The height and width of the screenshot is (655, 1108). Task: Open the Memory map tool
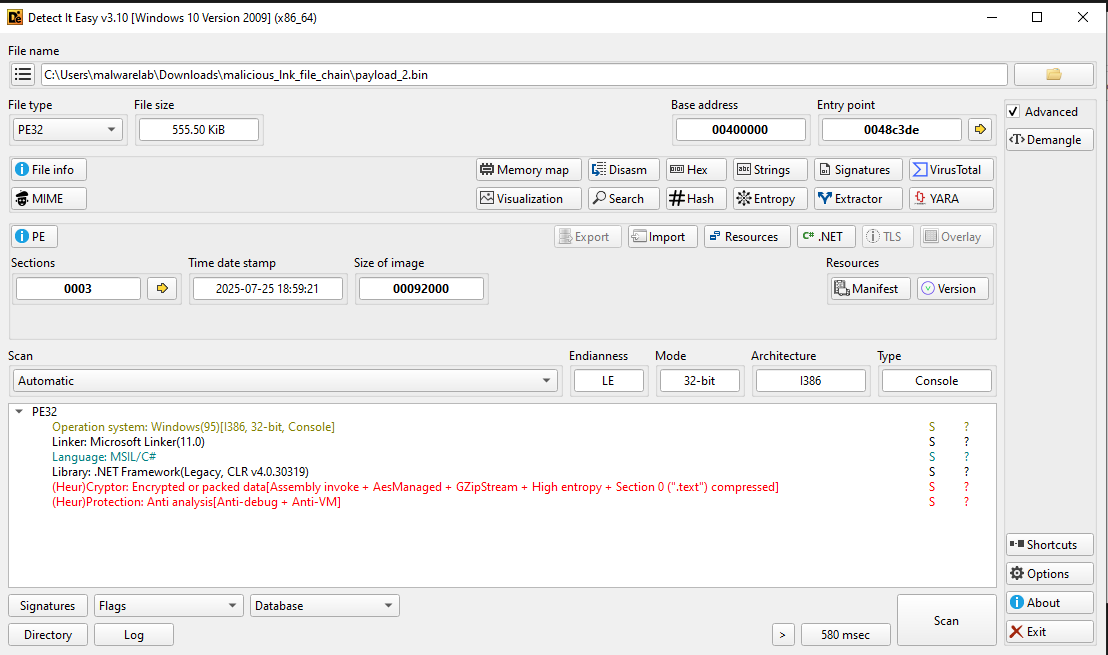click(529, 170)
